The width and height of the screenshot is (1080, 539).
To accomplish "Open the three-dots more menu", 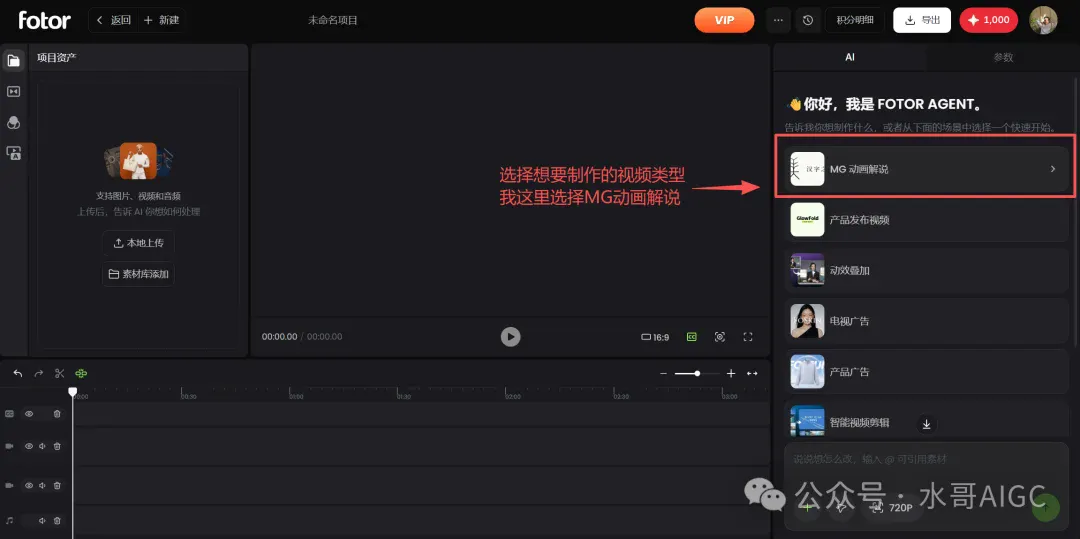I will [x=778, y=20].
